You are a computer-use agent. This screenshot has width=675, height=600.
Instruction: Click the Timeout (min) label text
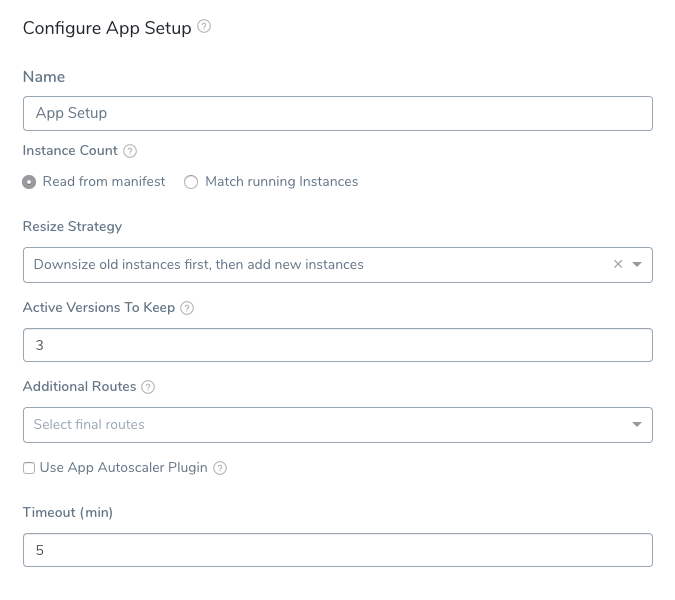(x=68, y=513)
